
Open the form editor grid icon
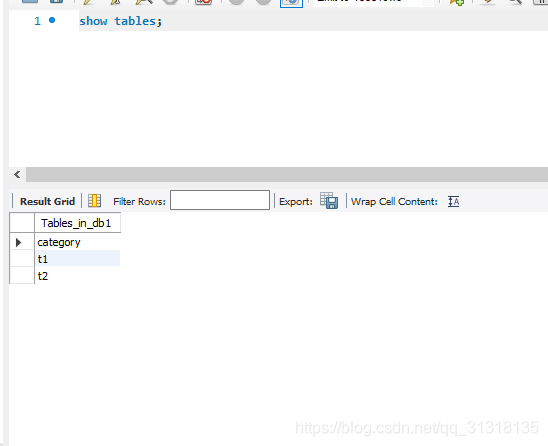[94, 201]
